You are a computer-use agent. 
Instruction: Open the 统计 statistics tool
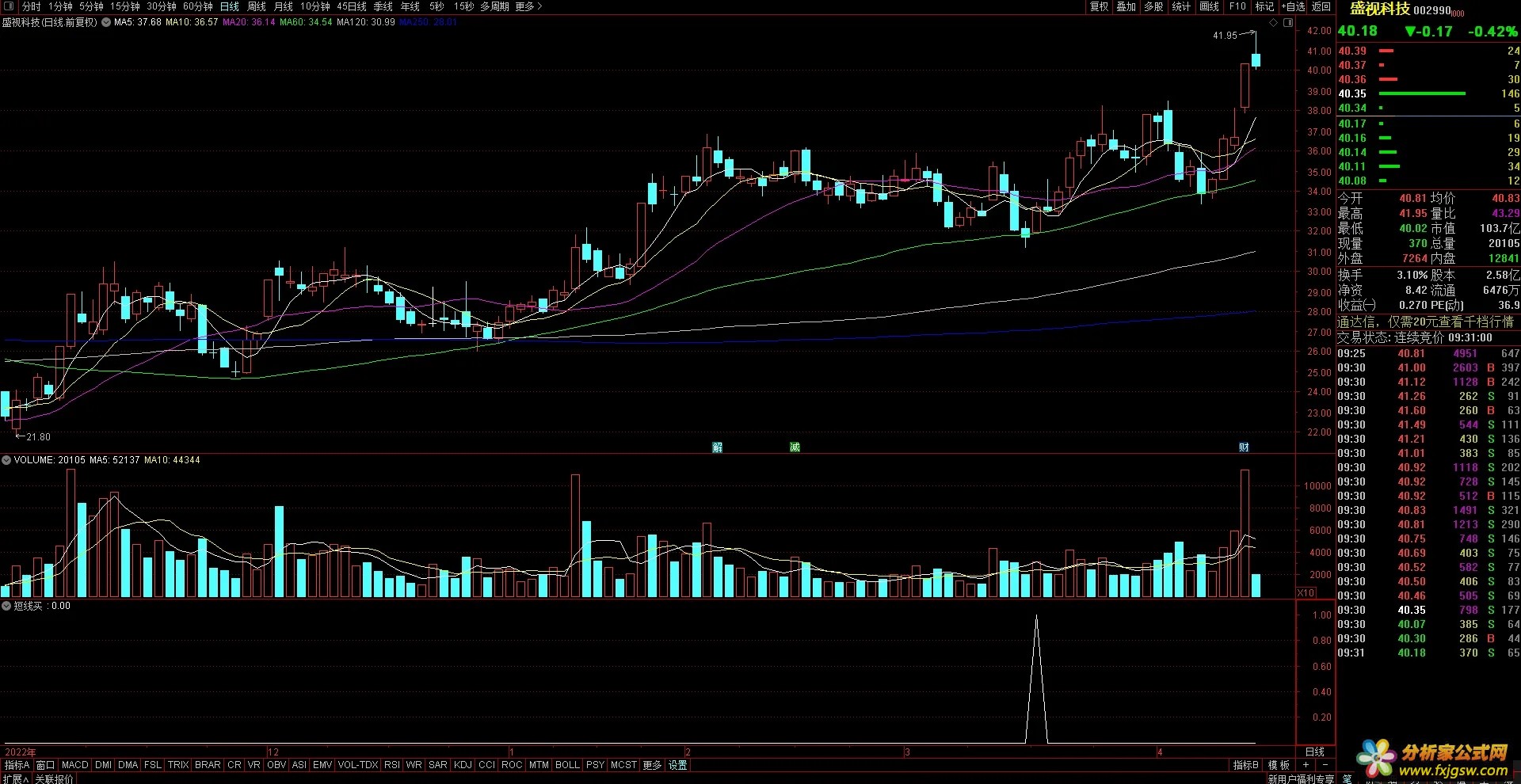pyautogui.click(x=1181, y=6)
